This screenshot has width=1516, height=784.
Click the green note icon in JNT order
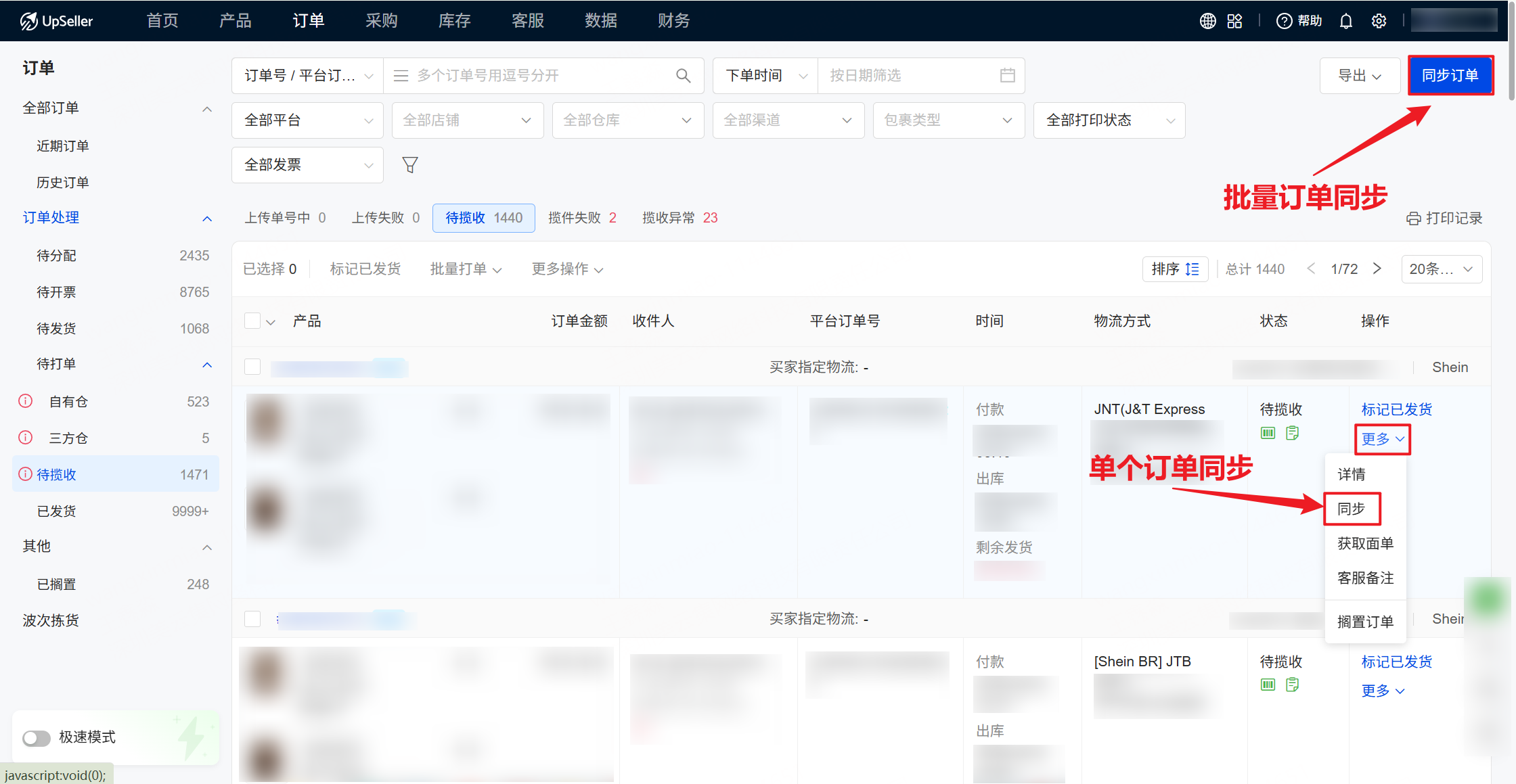click(x=1293, y=433)
